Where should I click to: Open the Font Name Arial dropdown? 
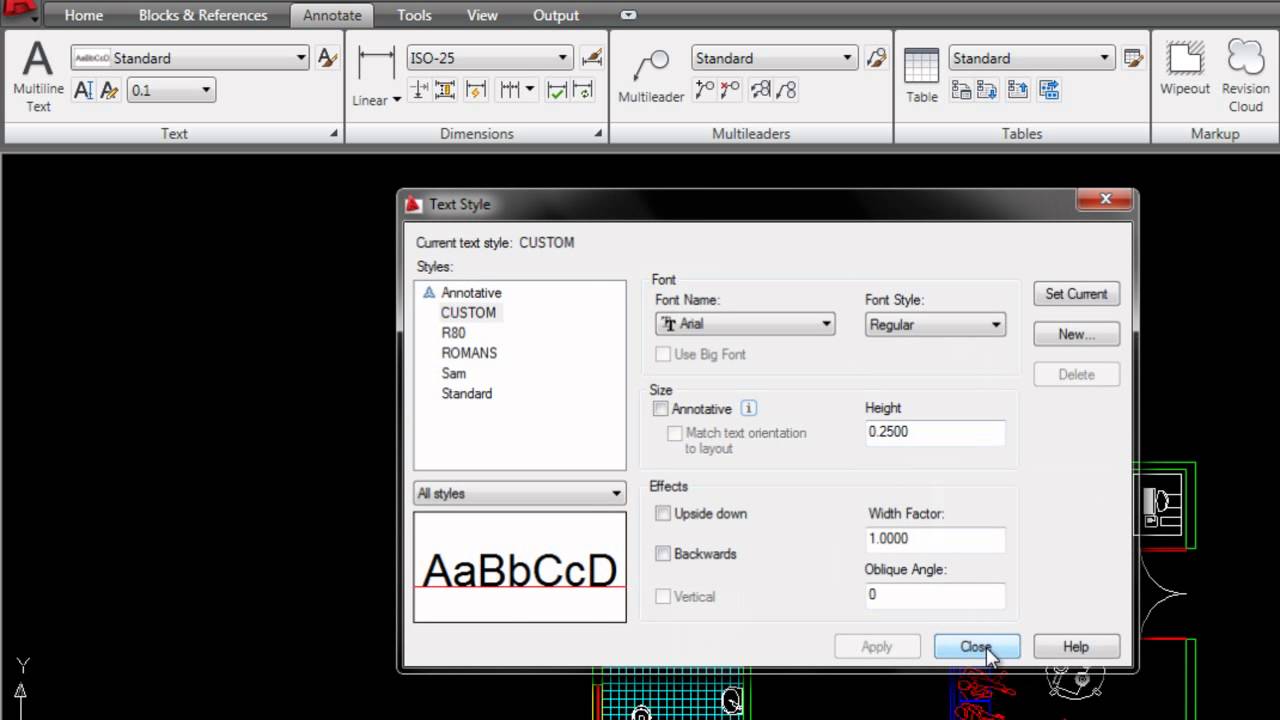point(745,324)
